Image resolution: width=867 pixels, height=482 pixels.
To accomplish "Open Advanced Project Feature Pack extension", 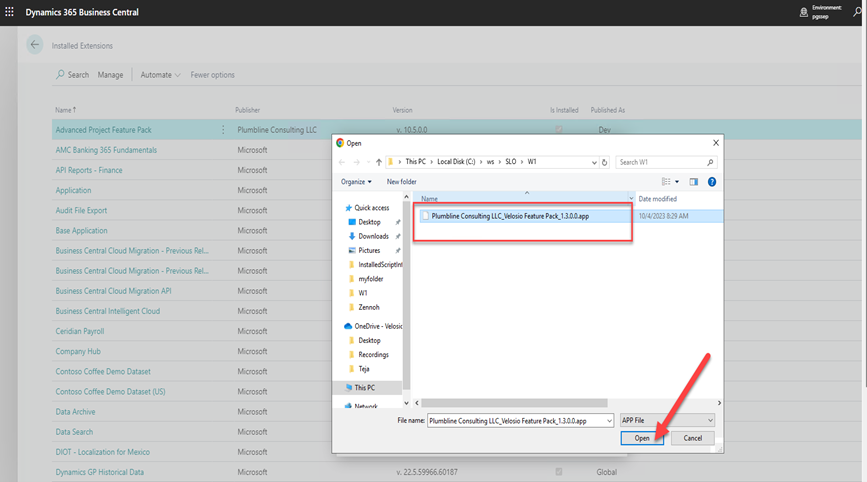I will 103,130.
